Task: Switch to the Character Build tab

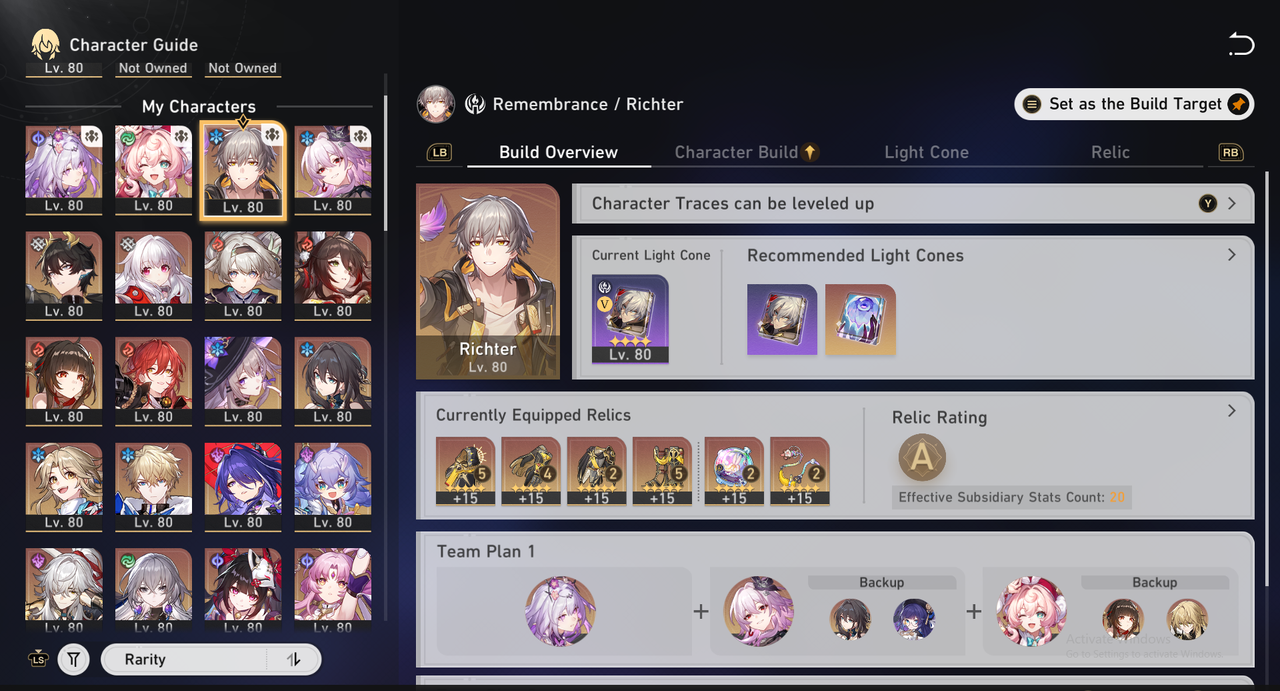Action: click(746, 152)
